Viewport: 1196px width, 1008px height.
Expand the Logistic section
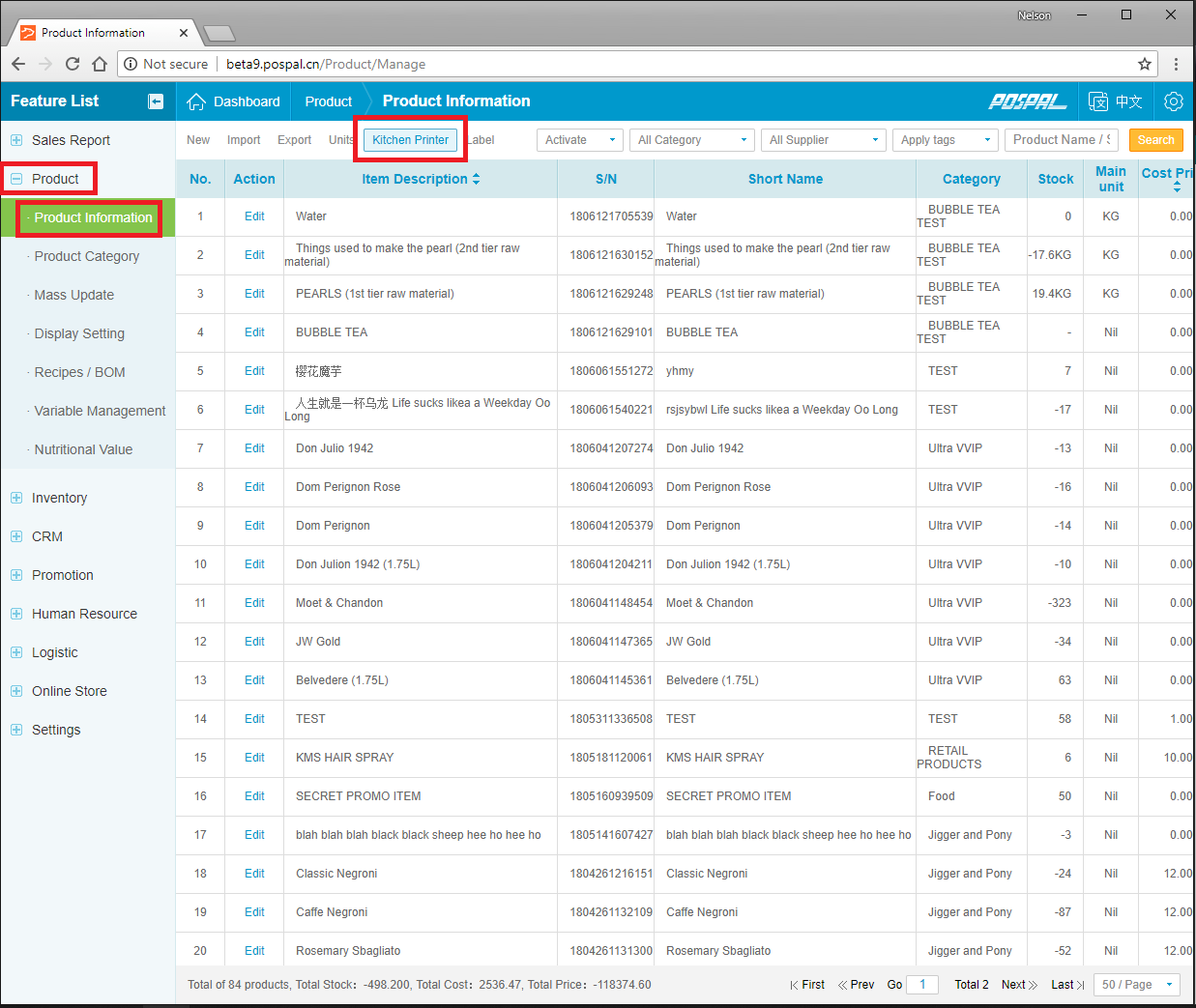click(x=16, y=652)
